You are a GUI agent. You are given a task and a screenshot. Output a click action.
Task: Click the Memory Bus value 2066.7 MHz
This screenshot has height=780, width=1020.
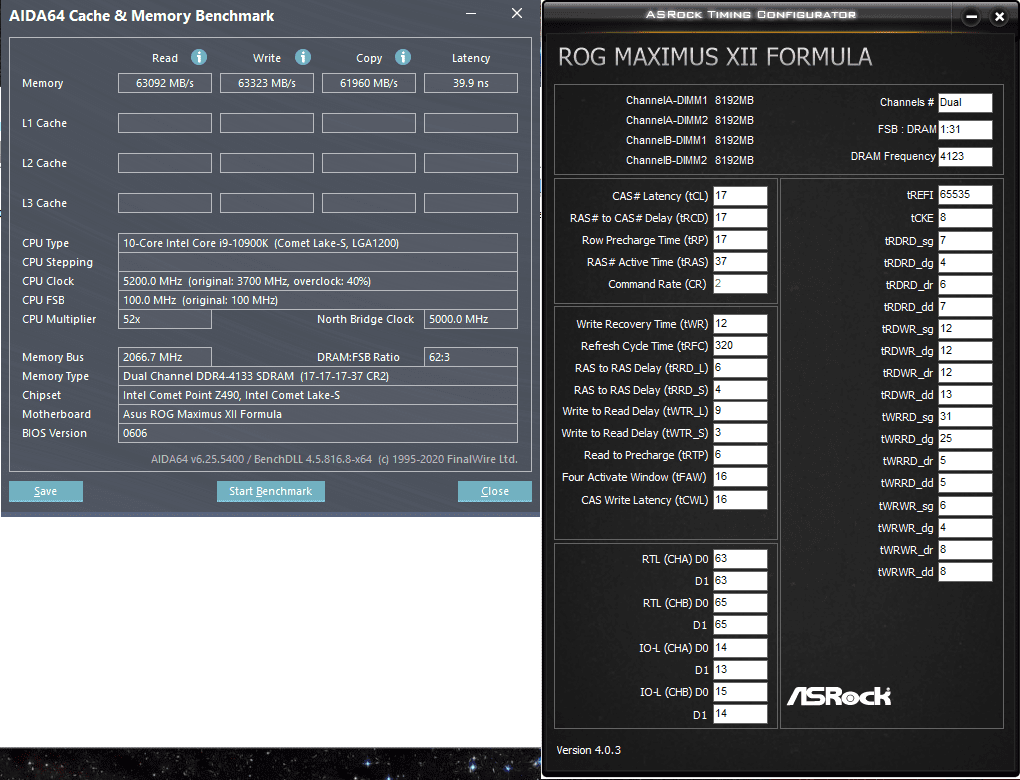coord(165,357)
